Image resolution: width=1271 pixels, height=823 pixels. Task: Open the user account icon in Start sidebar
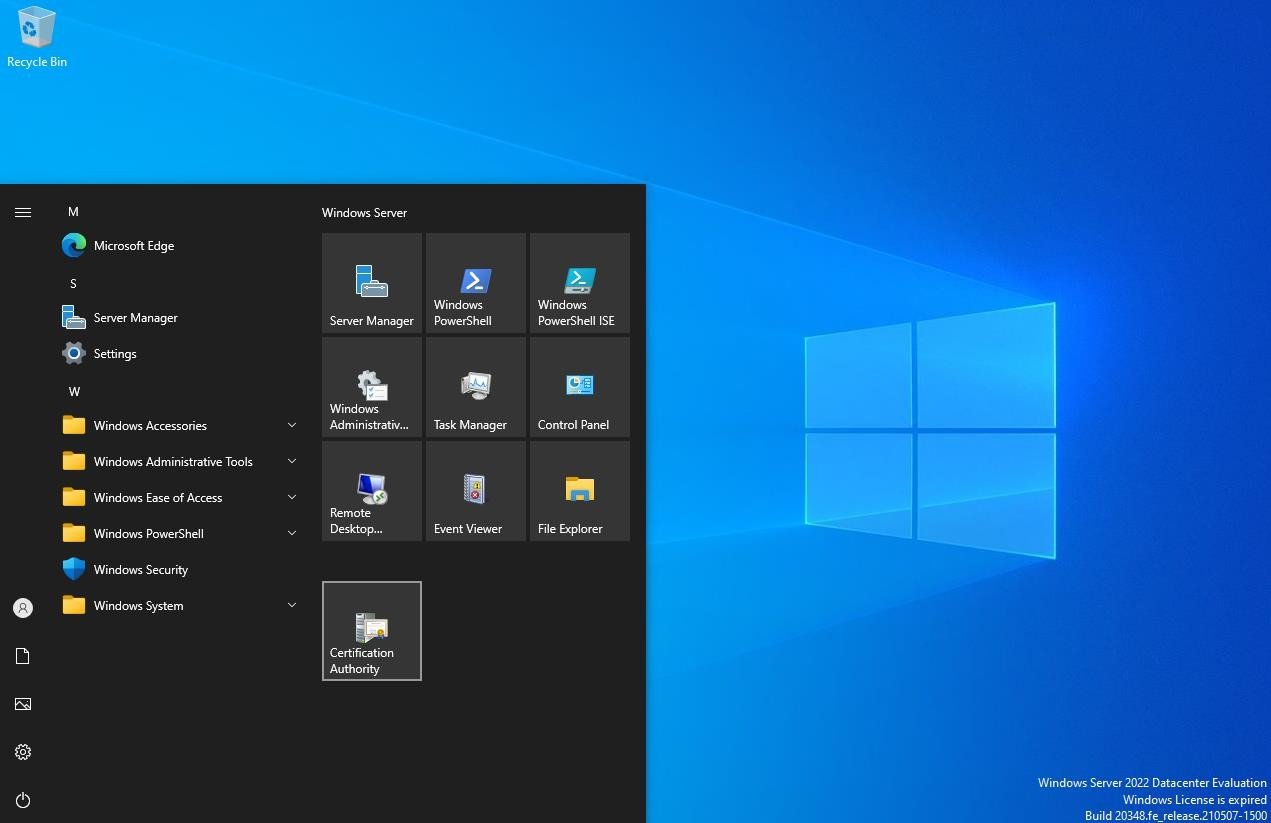(x=23, y=608)
